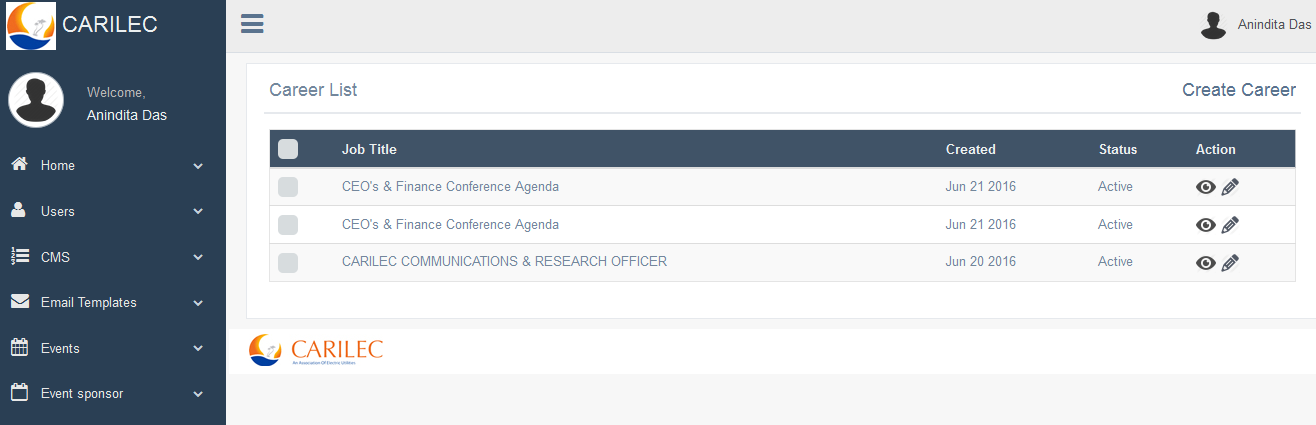
Task: Open the second CEO's & Finance Conference Agenda title
Action: click(450, 224)
